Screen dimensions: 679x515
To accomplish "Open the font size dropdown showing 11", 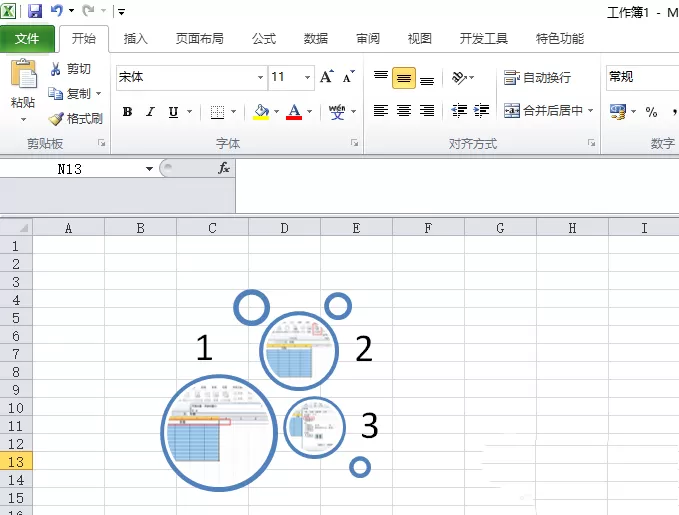I will click(307, 78).
